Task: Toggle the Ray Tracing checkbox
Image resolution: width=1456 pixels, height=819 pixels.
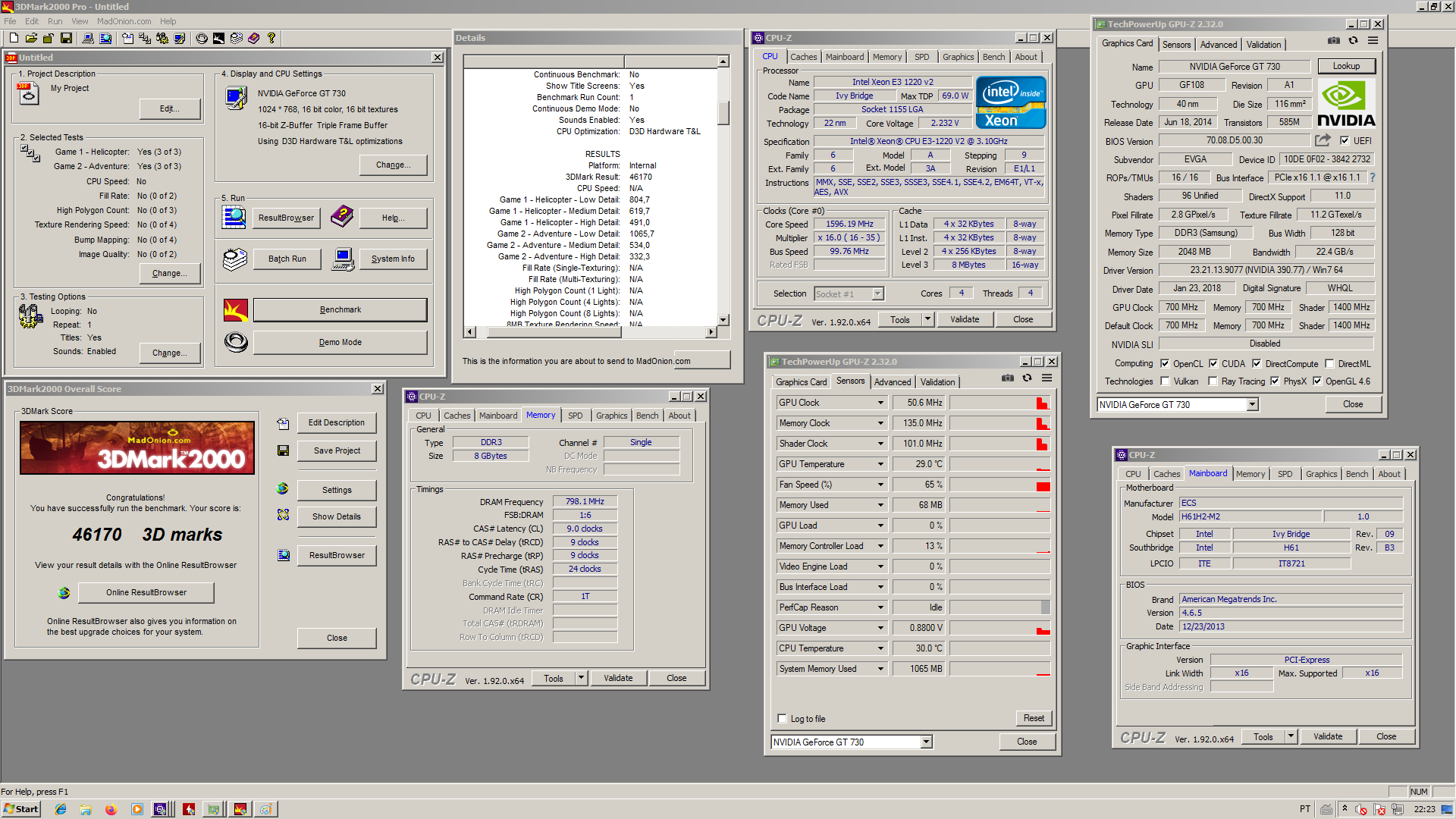Action: click(1213, 381)
